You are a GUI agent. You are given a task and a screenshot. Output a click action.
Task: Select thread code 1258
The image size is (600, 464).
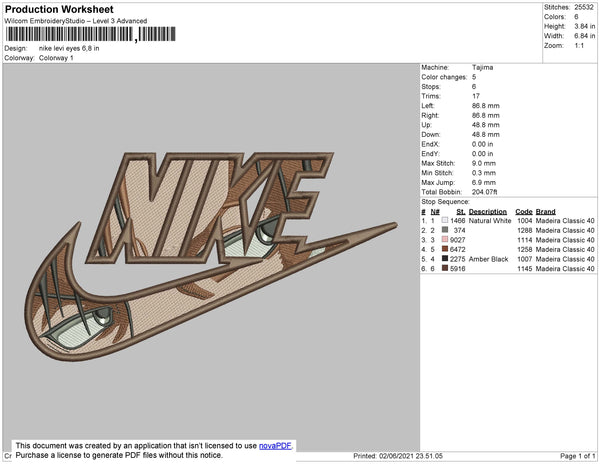click(x=525, y=249)
